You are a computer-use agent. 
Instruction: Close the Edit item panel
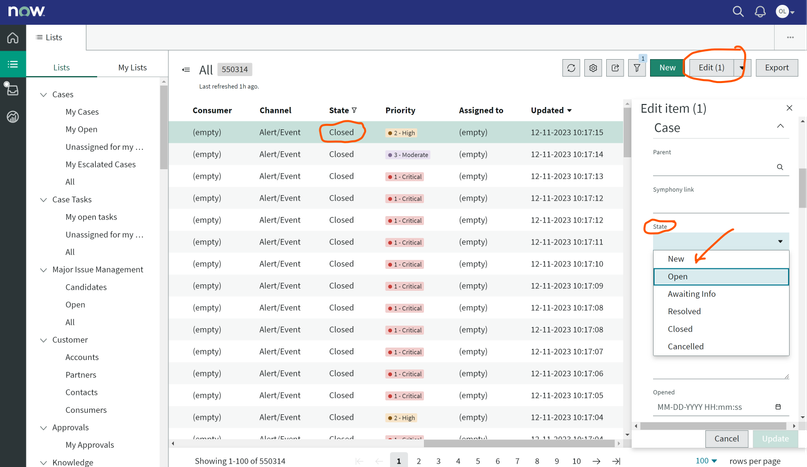click(x=789, y=108)
